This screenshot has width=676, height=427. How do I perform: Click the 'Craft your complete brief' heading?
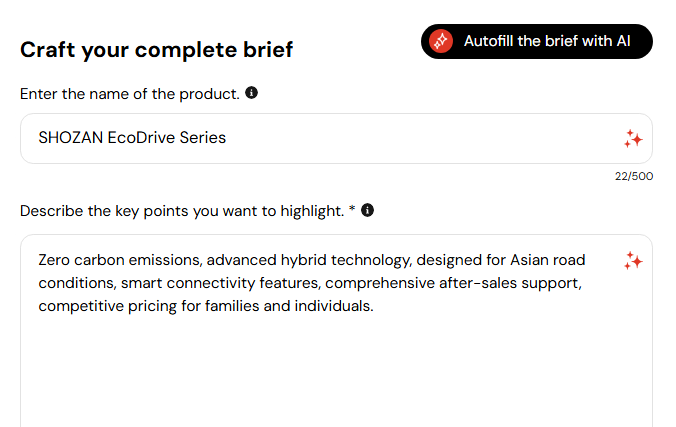157,49
